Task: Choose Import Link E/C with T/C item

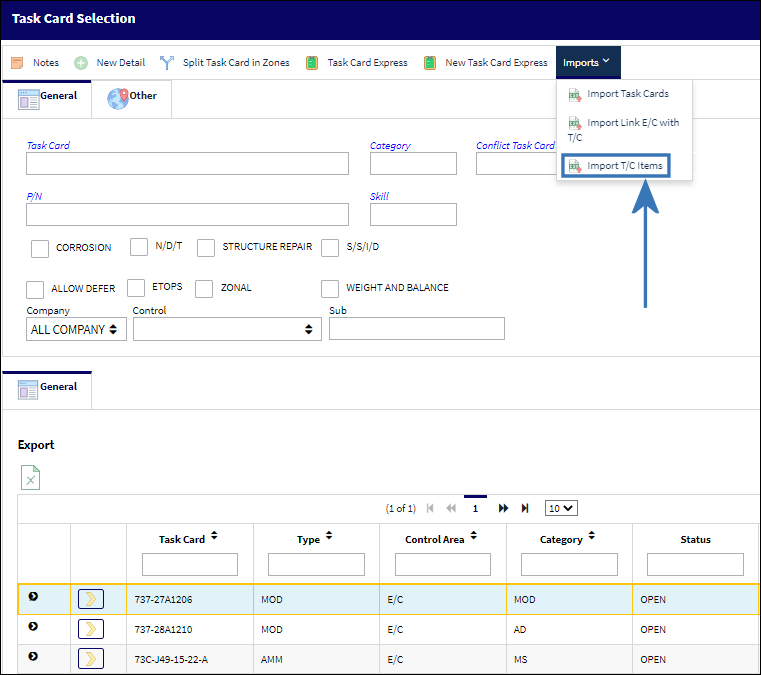Action: (x=624, y=130)
